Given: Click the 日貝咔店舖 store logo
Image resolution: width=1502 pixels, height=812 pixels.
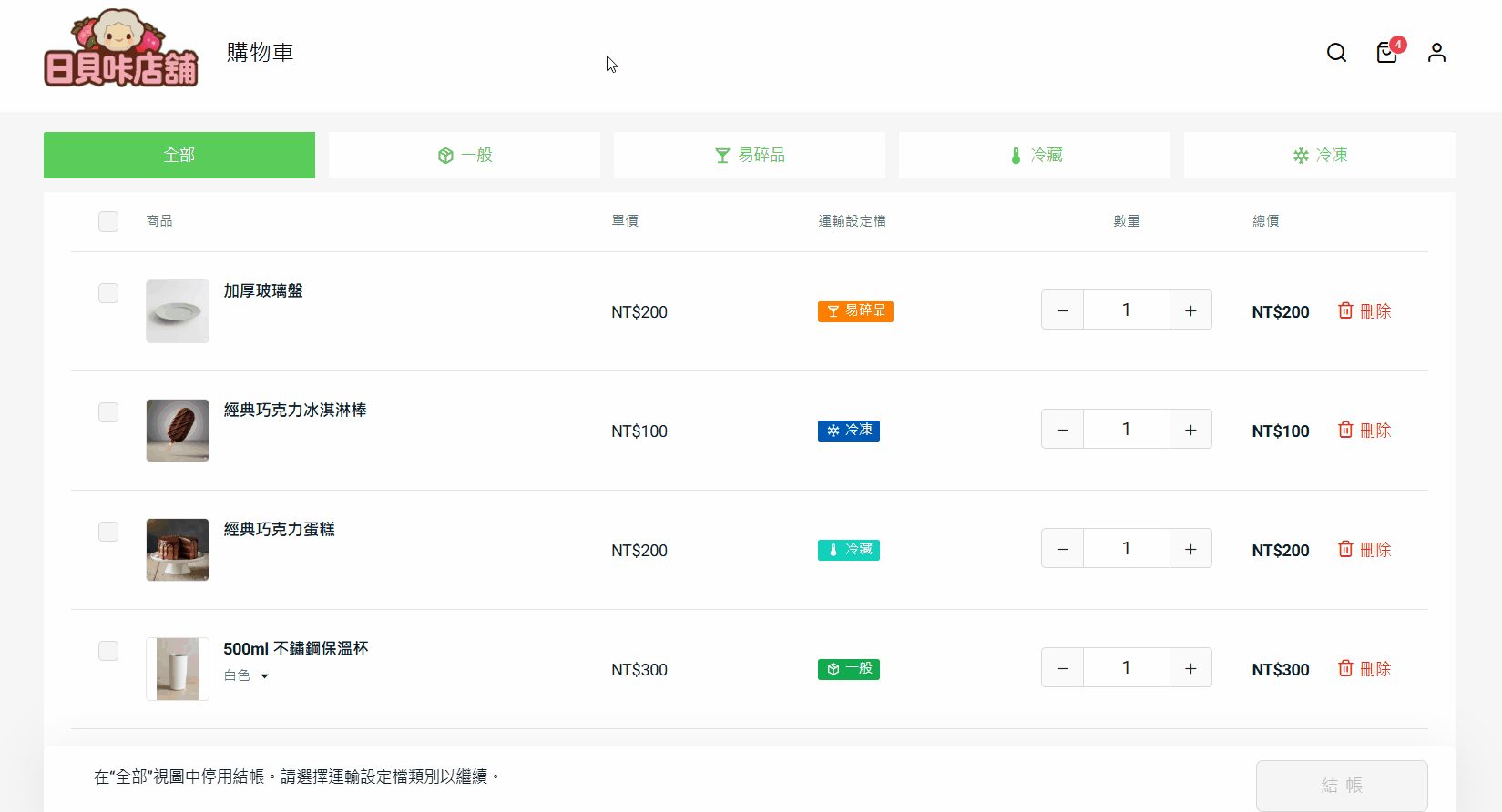Looking at the screenshot, I should coord(121,50).
